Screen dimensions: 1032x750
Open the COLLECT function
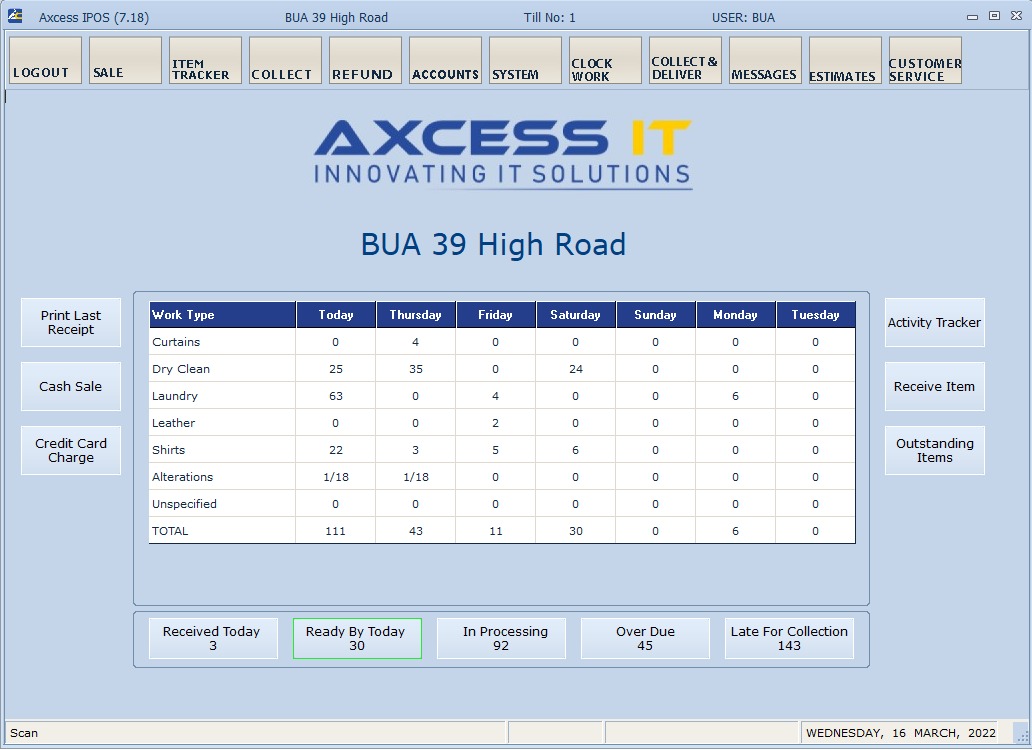point(284,60)
